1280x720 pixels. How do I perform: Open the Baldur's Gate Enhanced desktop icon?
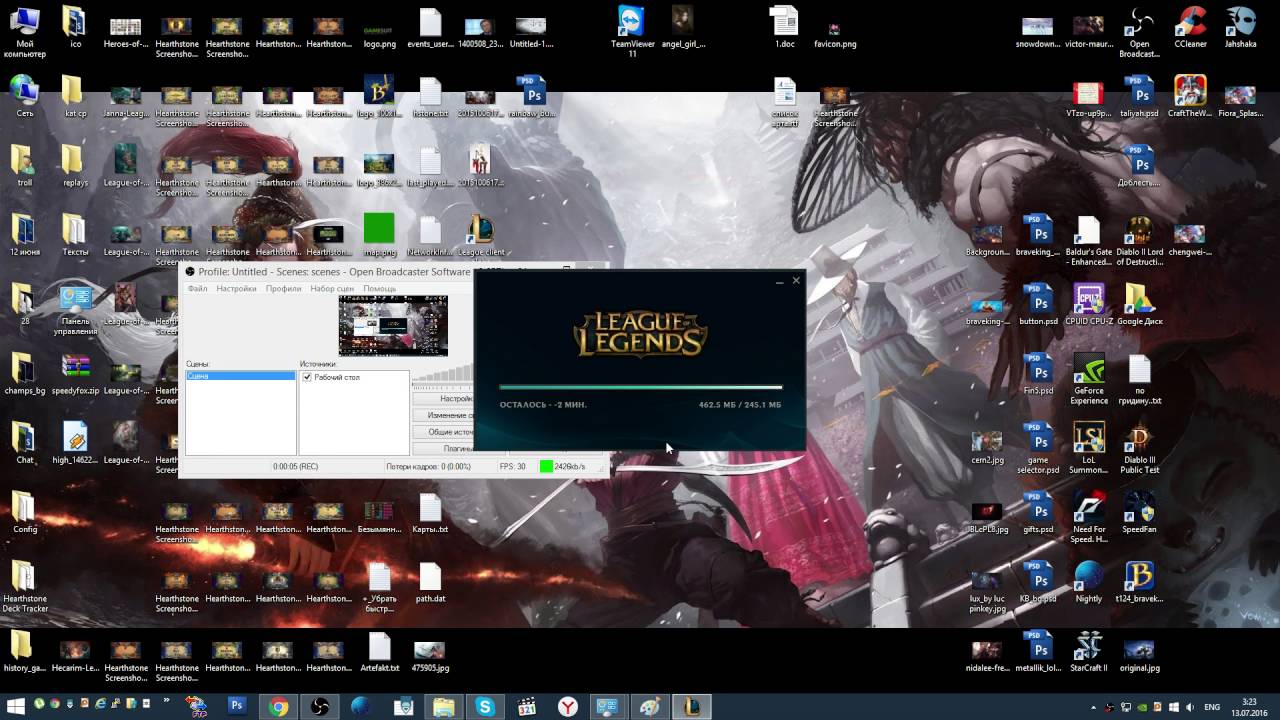(1088, 240)
